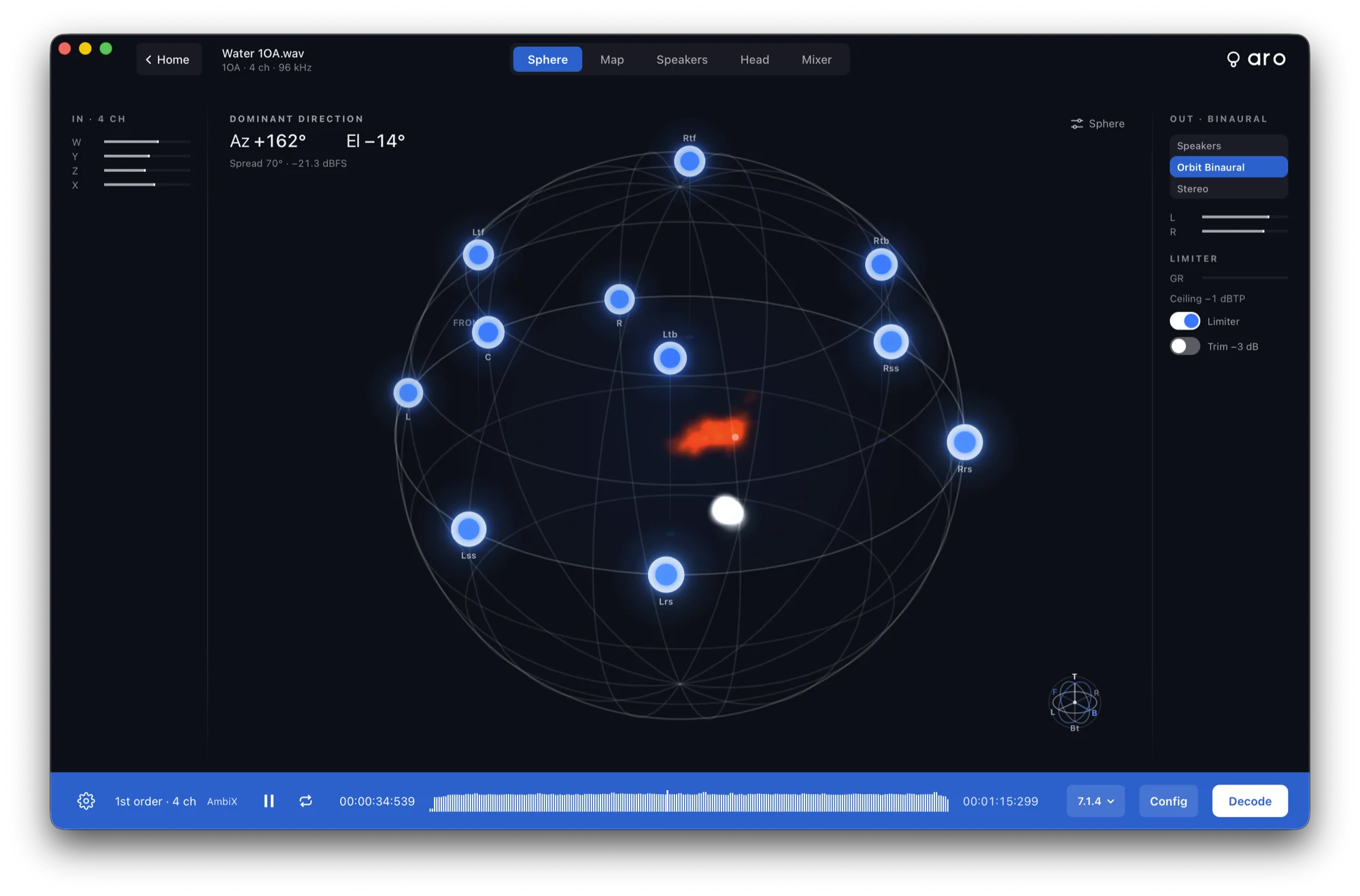Click the aro logo

(x=1256, y=59)
